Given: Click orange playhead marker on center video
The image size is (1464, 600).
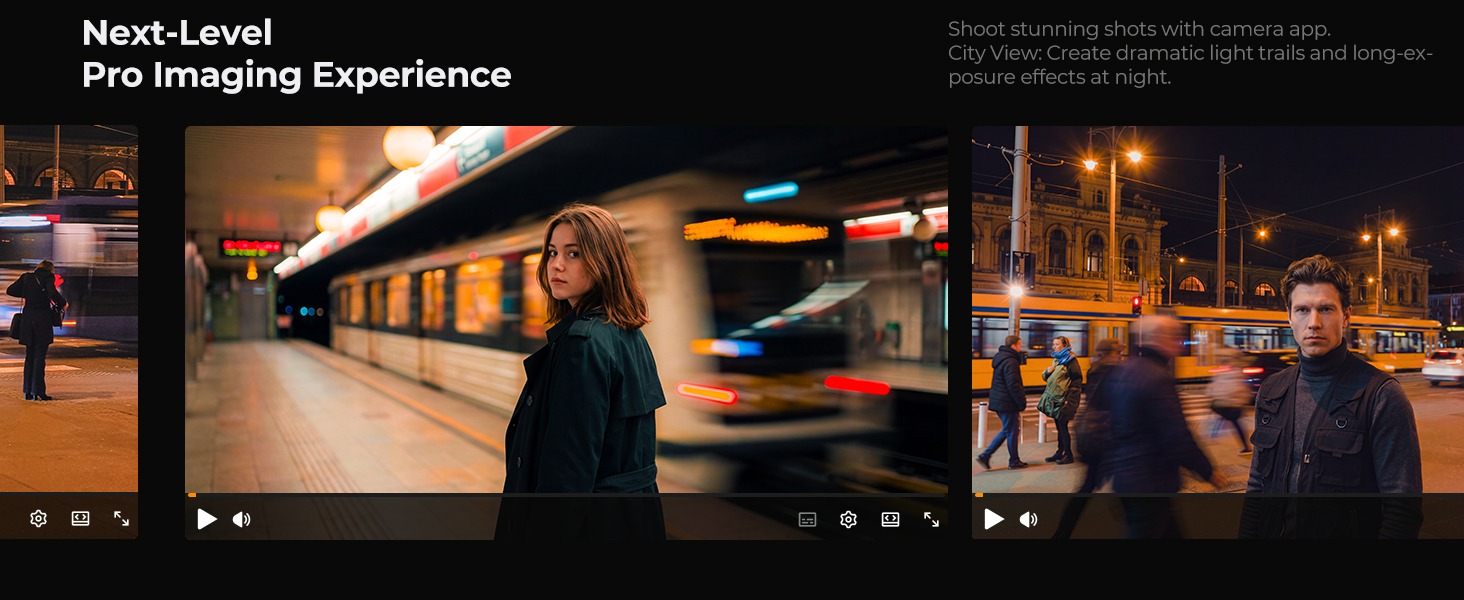Looking at the screenshot, I should click(191, 495).
